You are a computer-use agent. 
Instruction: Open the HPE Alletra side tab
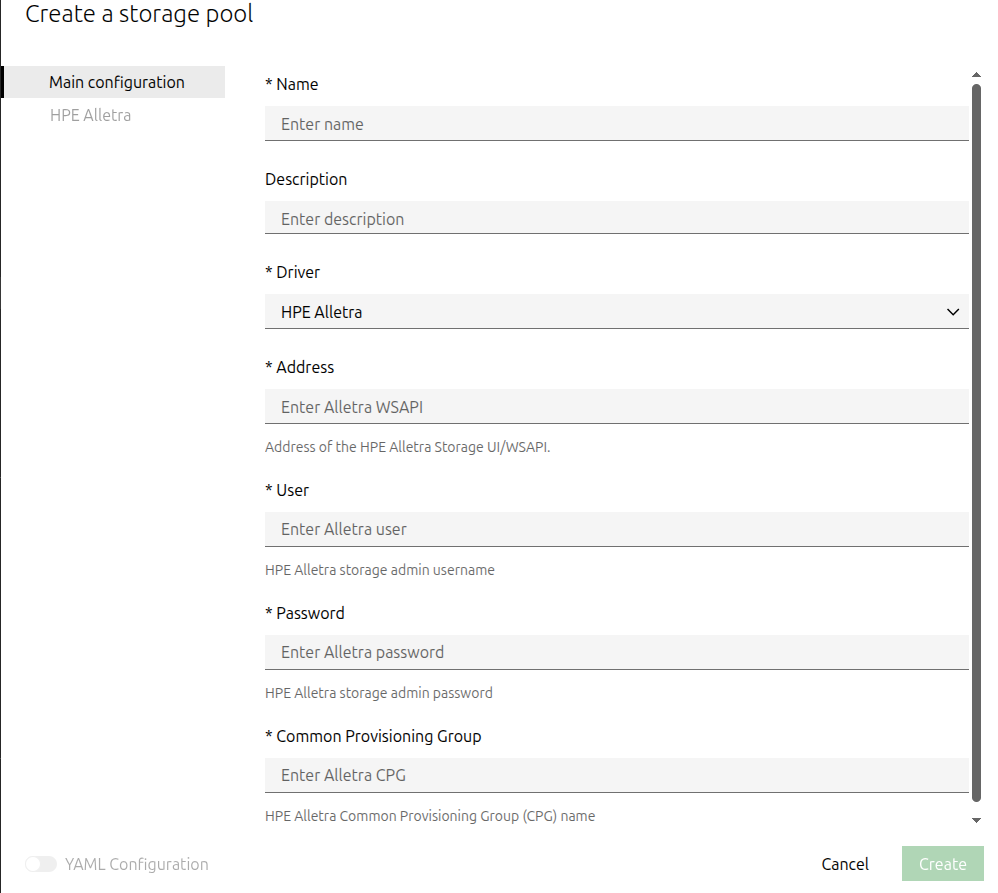[x=90, y=115]
